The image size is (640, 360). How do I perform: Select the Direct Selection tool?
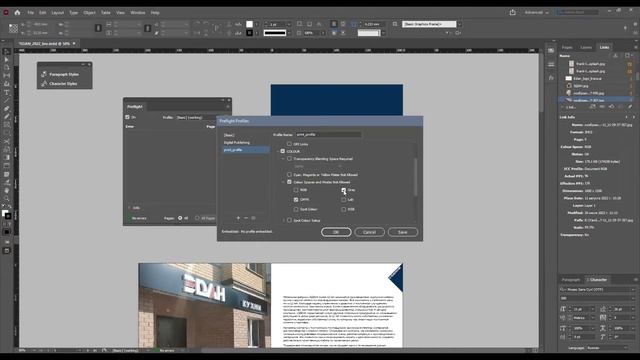[x=7, y=60]
